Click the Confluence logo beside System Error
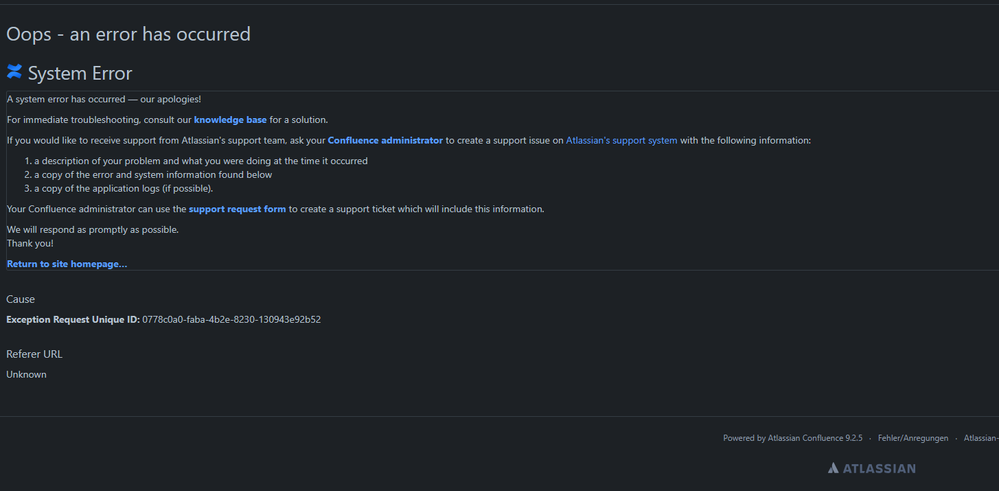Screen dimensions: 999x491 [x=14, y=72]
